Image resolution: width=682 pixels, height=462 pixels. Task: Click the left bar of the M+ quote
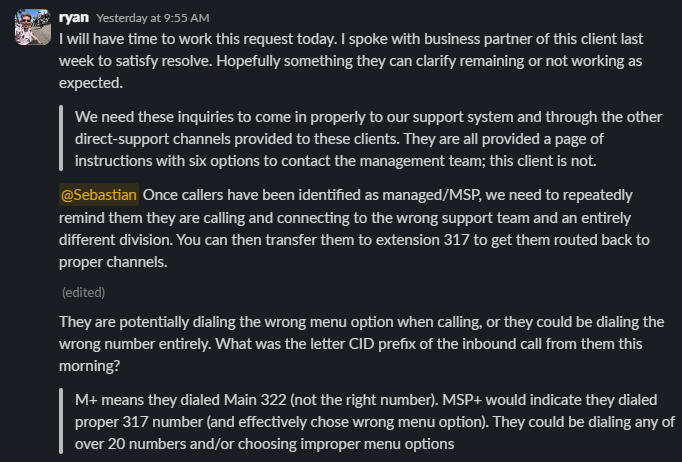coord(61,421)
